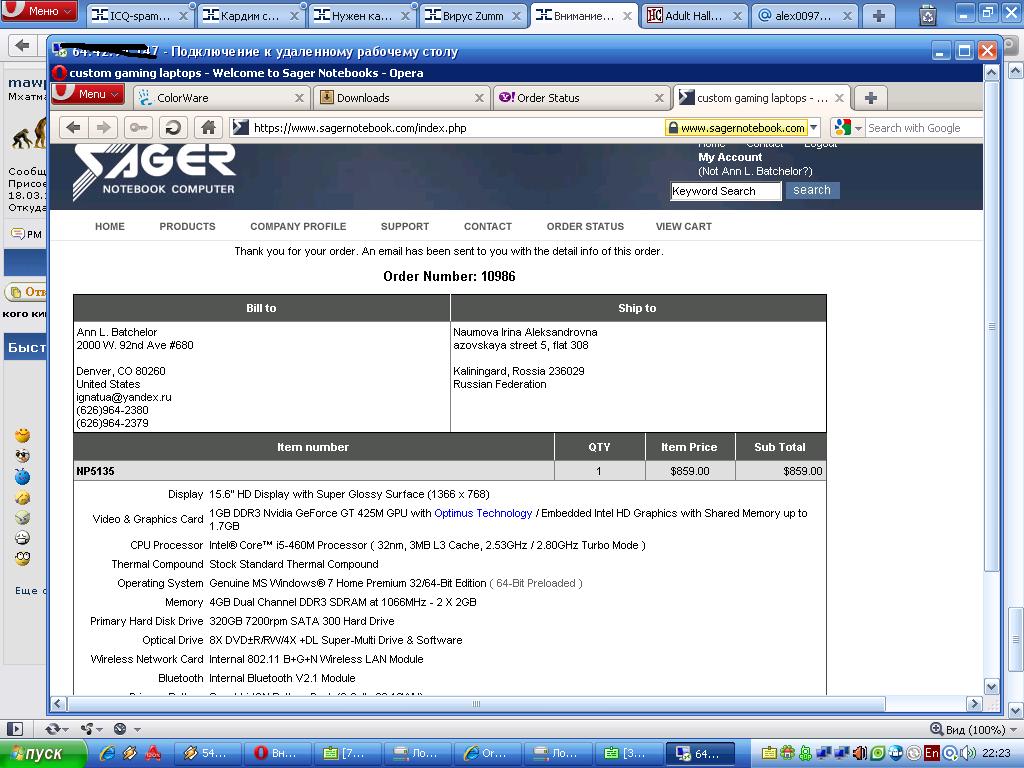1024x768 pixels.
Task: Click the Sager Notebook Computer logo
Action: [154, 172]
